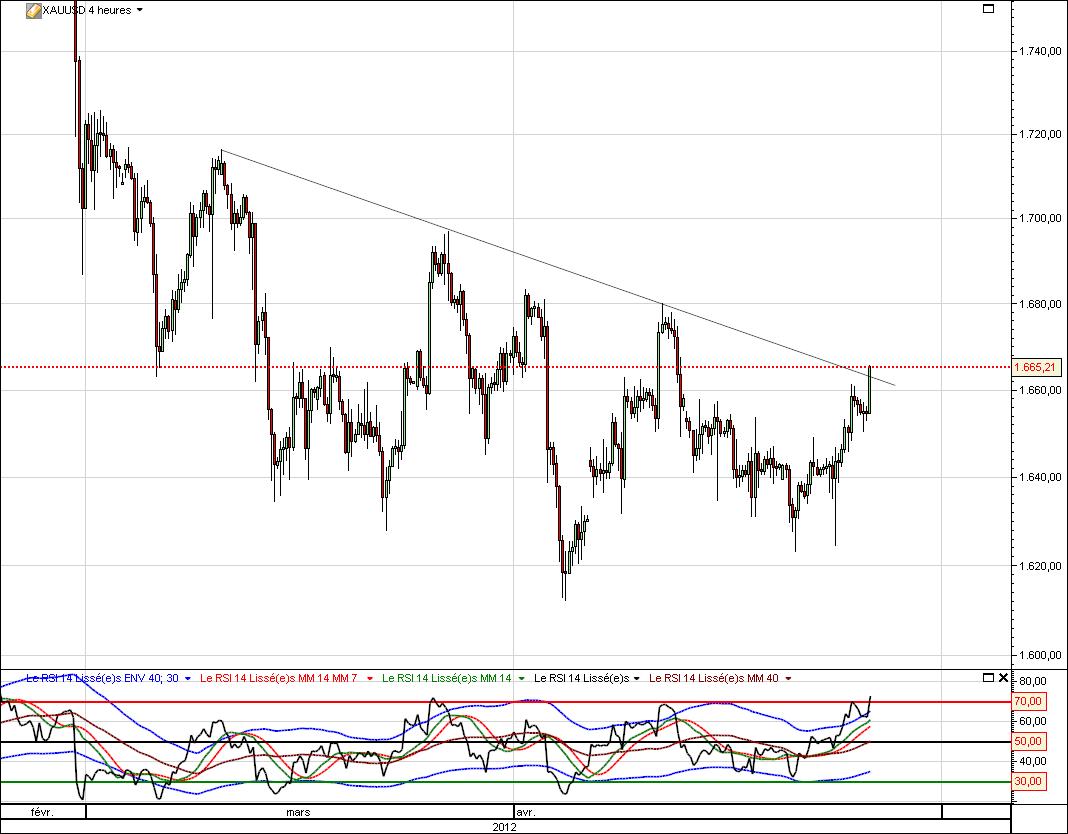Click the highlighted 1.665,21 price marker
The height and width of the screenshot is (834, 1068).
(1034, 367)
